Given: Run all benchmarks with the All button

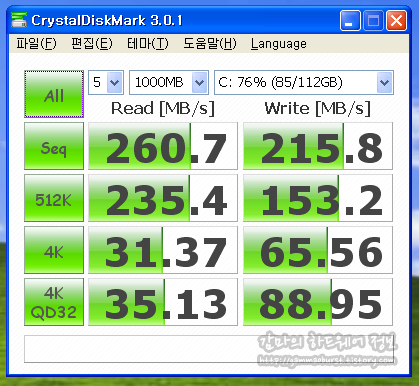Looking at the screenshot, I should click(54, 94).
